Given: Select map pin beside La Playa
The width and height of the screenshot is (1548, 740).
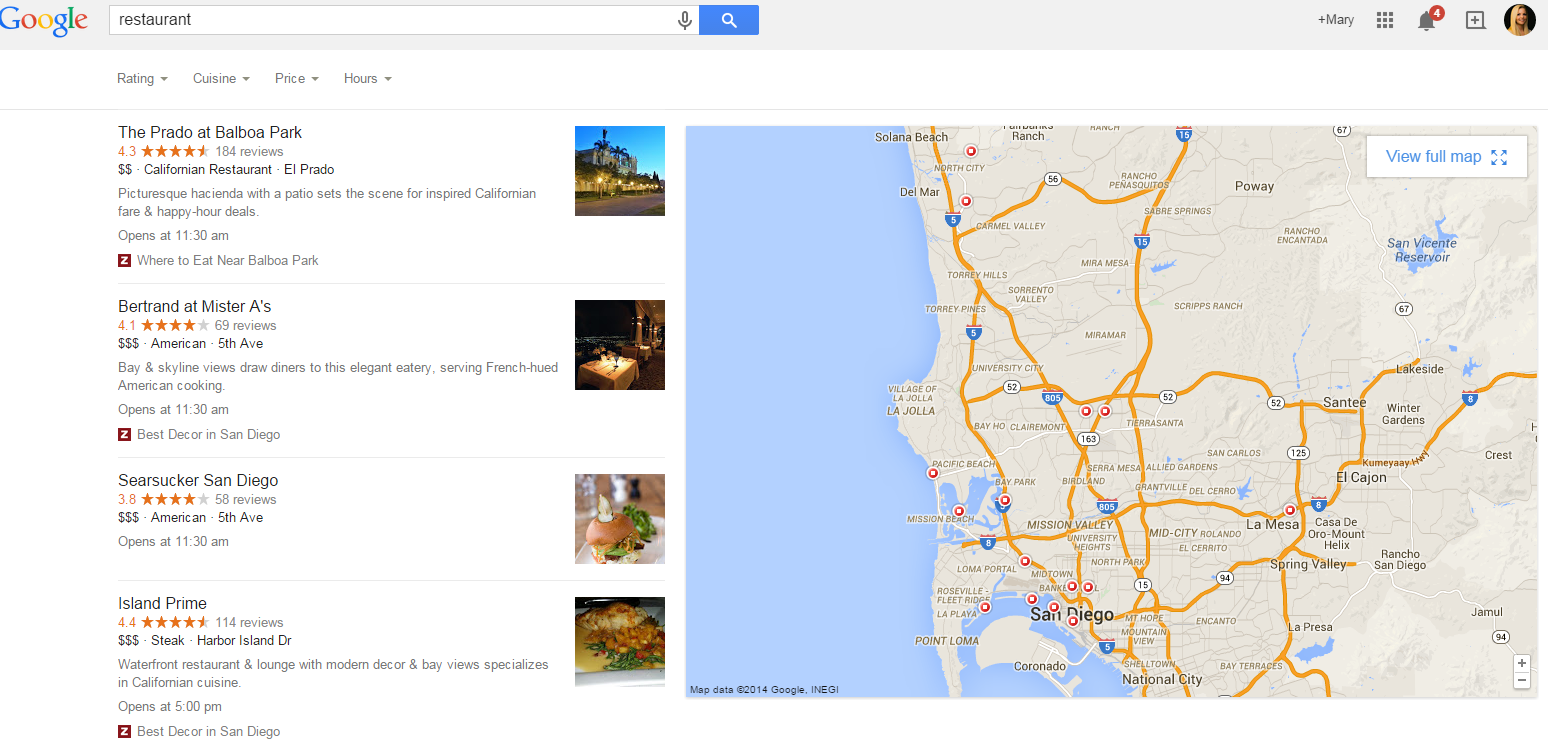Looking at the screenshot, I should click(x=985, y=607).
